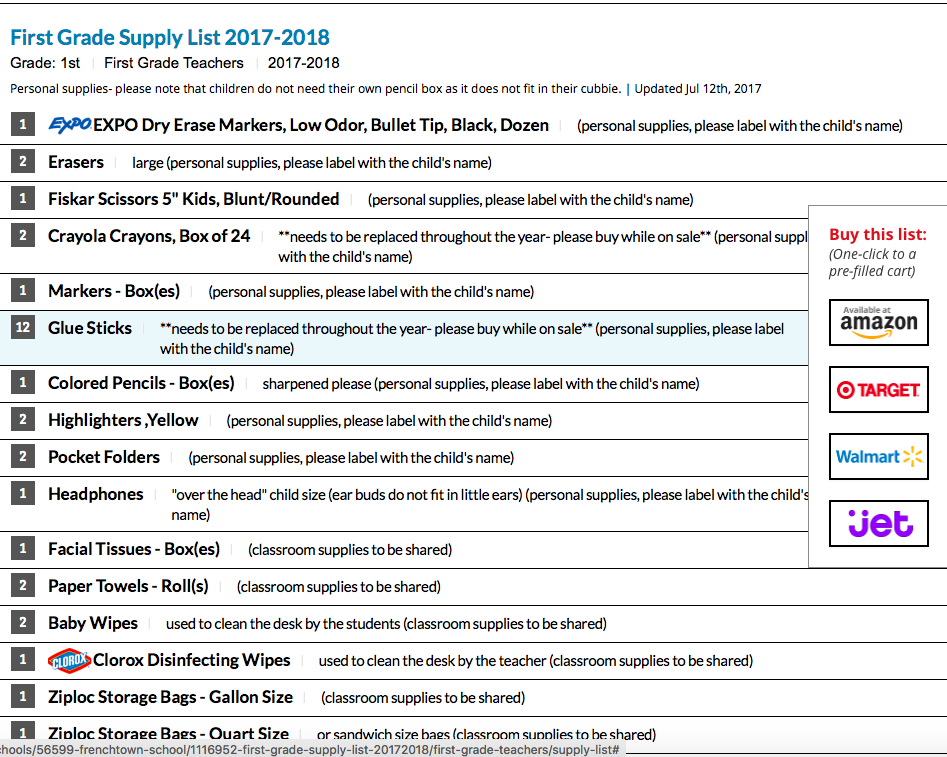
Task: Select Colored Pencils - Box(es) item
Action: tap(141, 383)
